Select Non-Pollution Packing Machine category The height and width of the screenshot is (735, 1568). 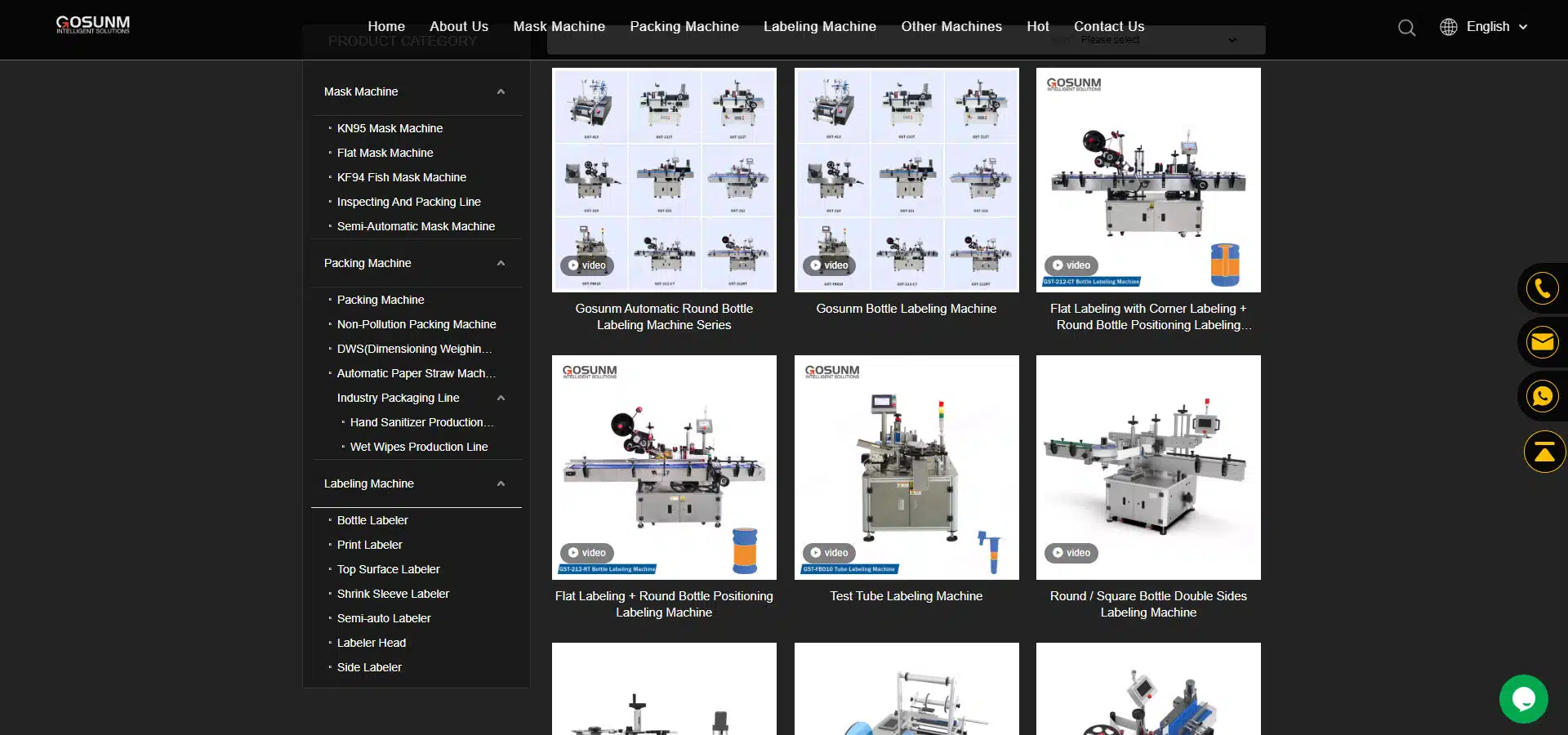[416, 324]
